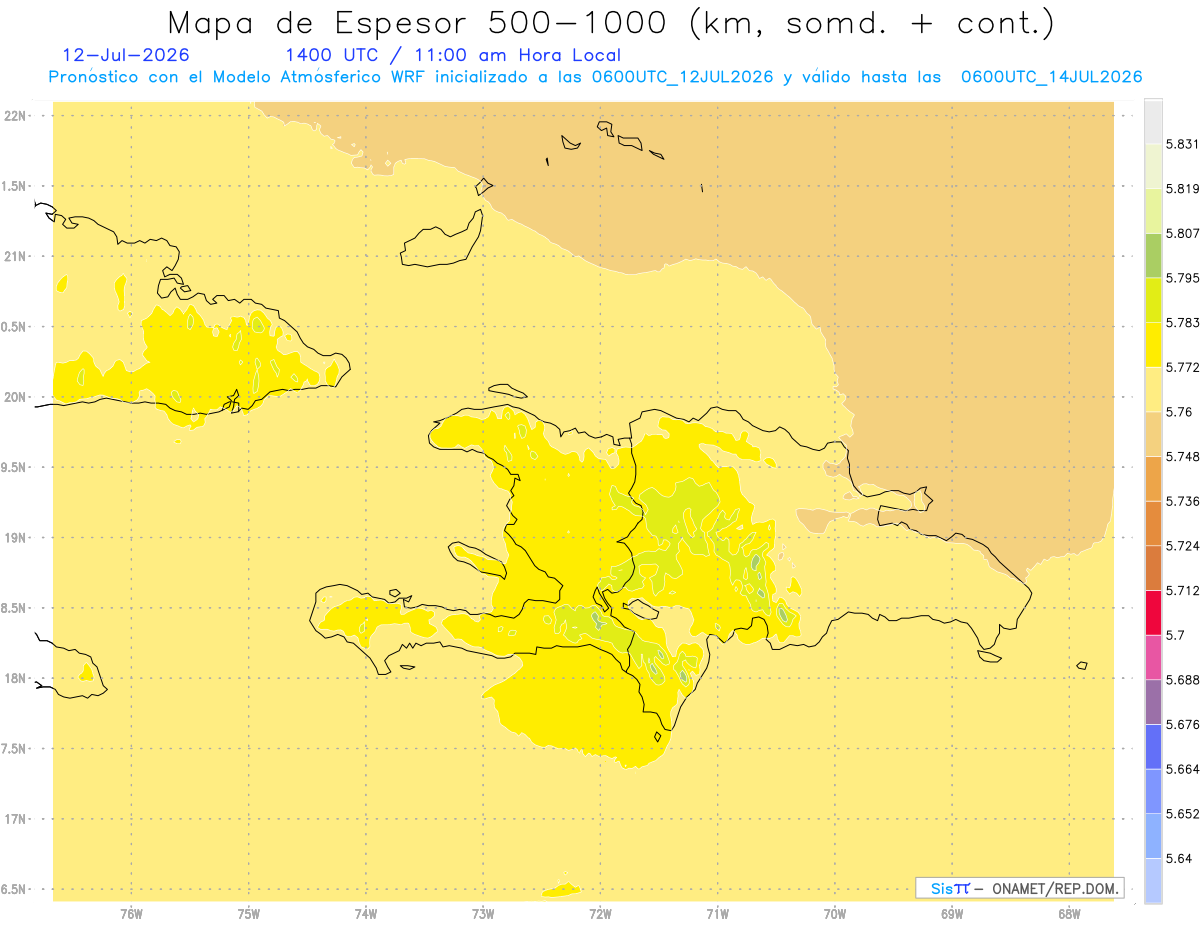The height and width of the screenshot is (927, 1200).
Task: Click the longitude label '71W'
Action: [x=717, y=913]
